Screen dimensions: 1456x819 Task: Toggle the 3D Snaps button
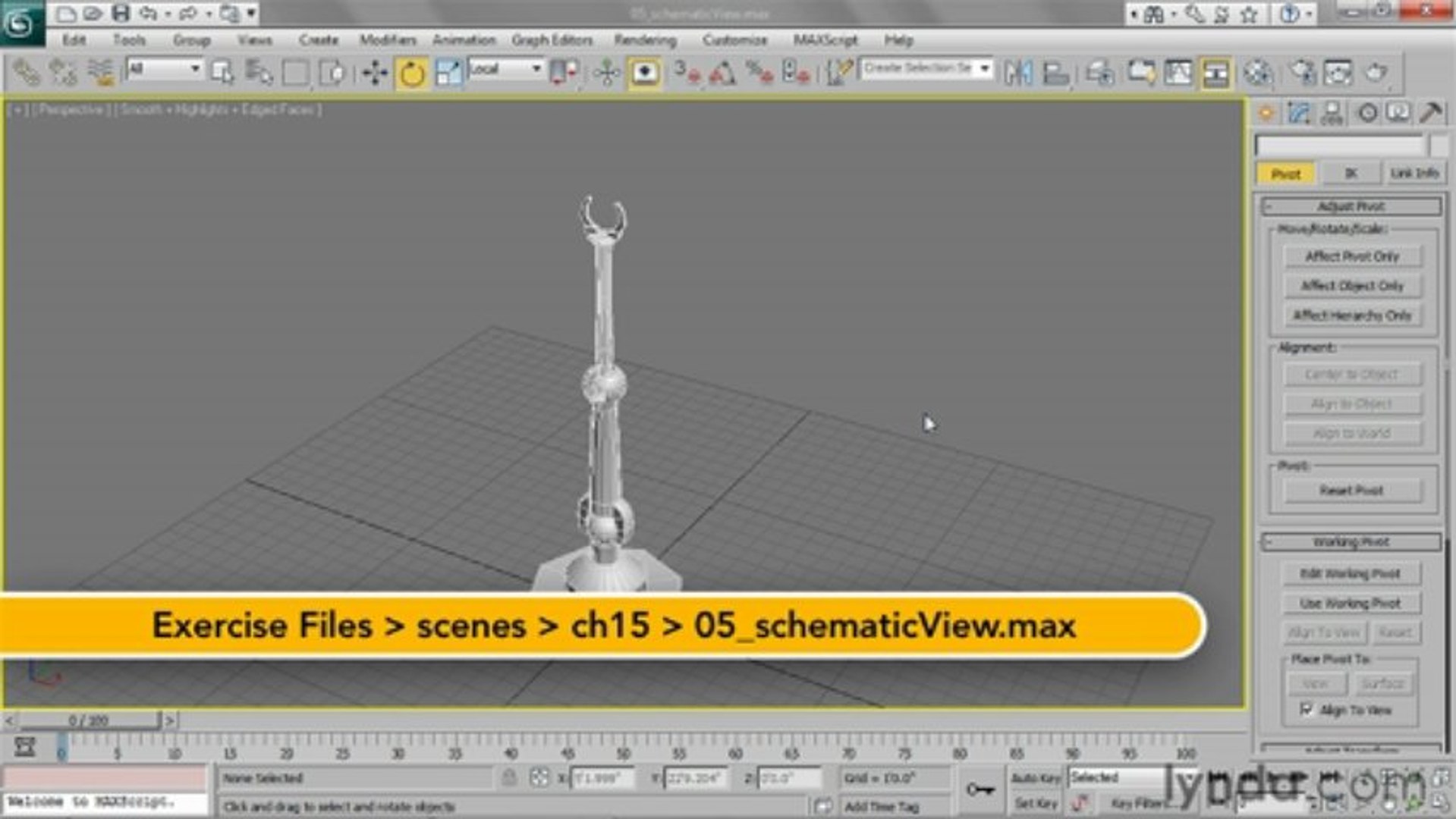click(687, 73)
